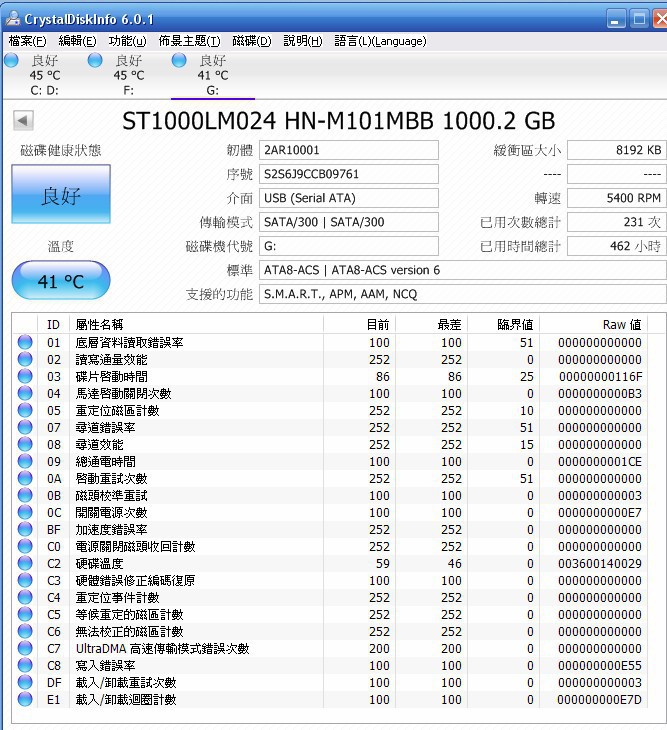Click the status icon for attribute C0
This screenshot has height=730, width=667.
pos(25,546)
